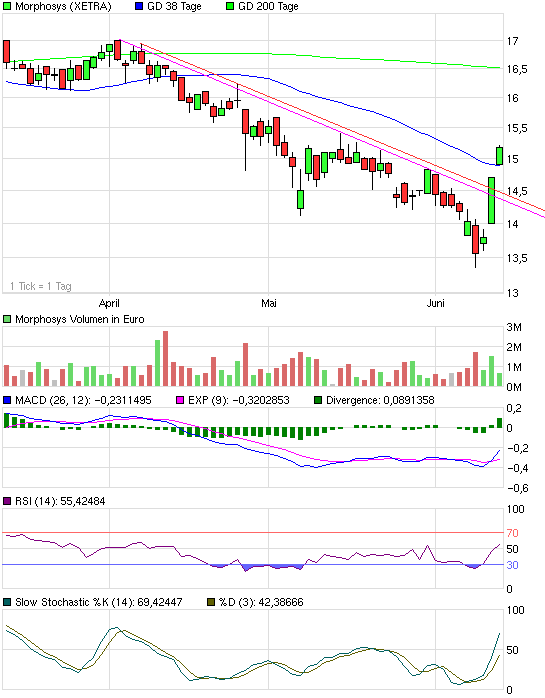Click the purple RSI (14) legend swatch
The image size is (545, 698).
pos(7,501)
